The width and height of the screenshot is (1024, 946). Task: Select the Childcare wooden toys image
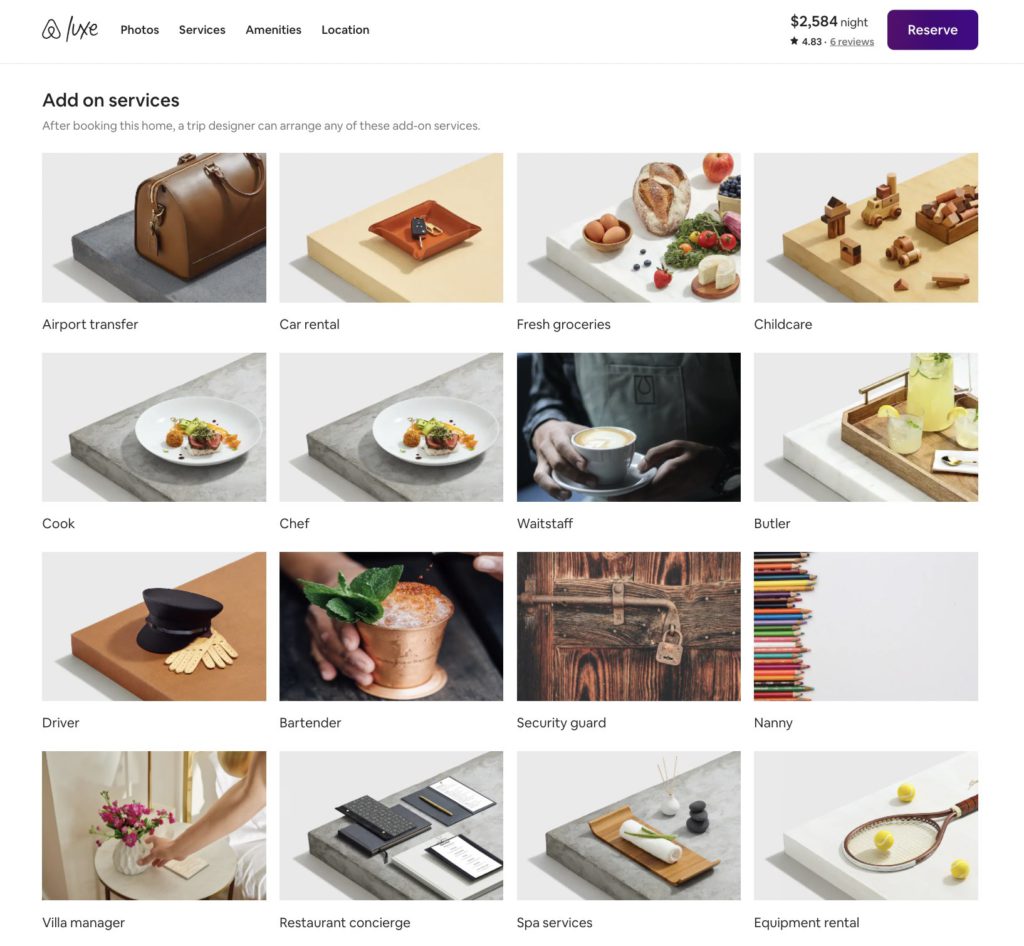pyautogui.click(x=866, y=228)
